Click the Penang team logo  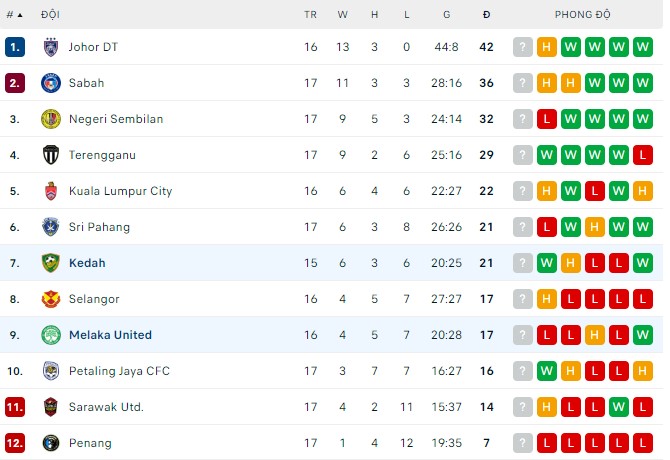click(51, 443)
